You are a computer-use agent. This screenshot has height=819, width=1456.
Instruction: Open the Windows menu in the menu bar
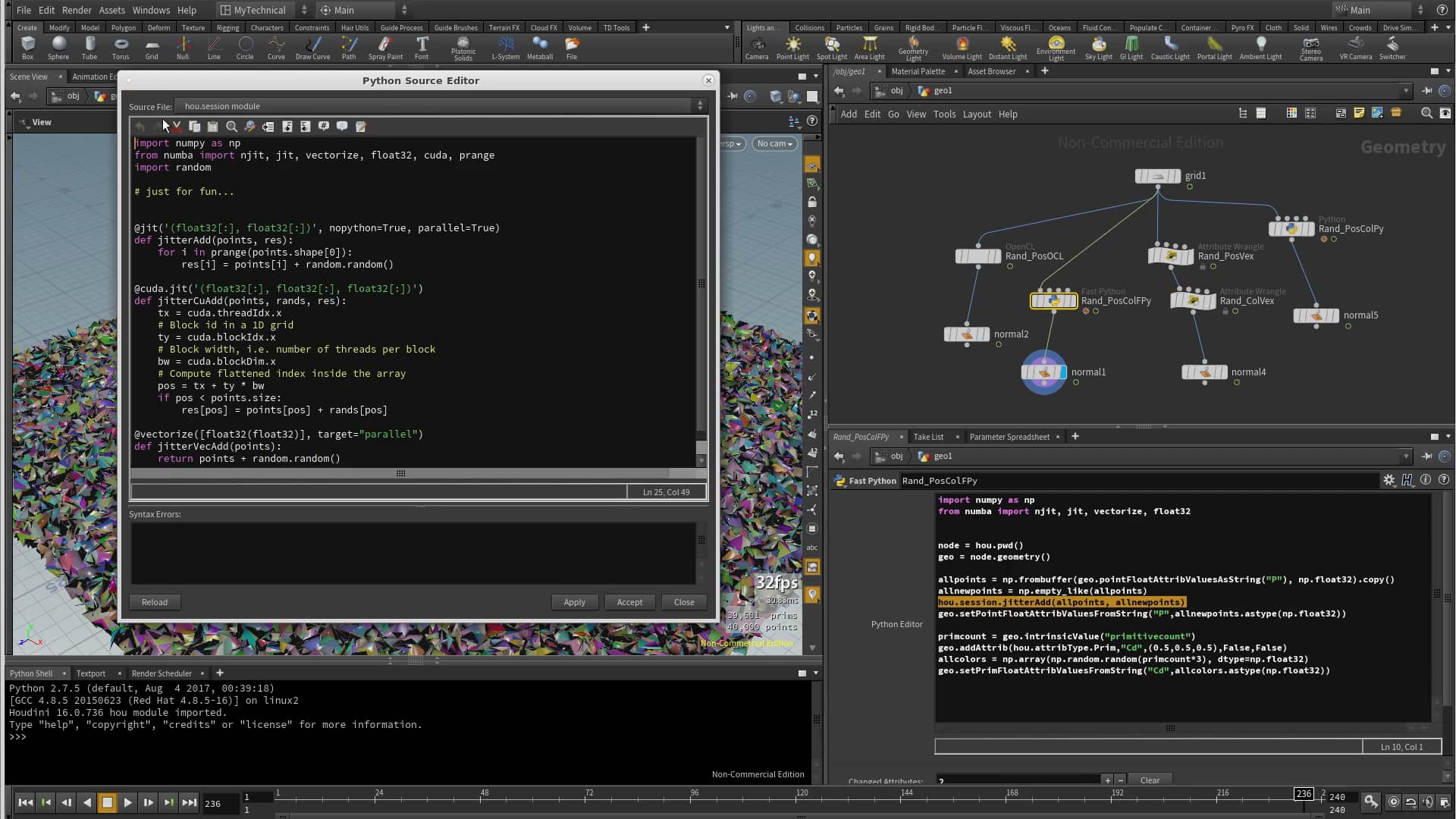[x=151, y=10]
